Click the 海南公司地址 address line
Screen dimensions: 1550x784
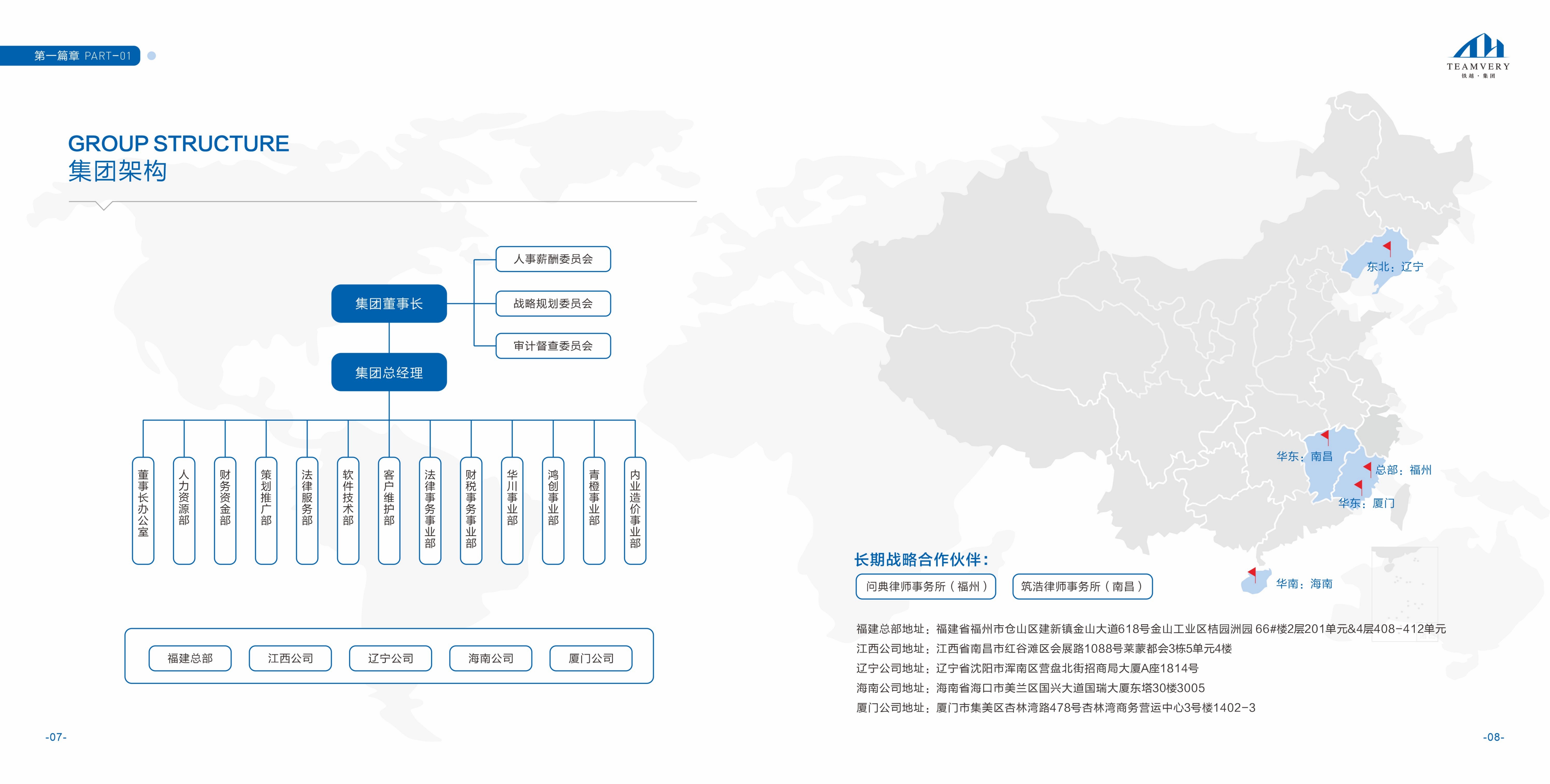[x=1031, y=688]
